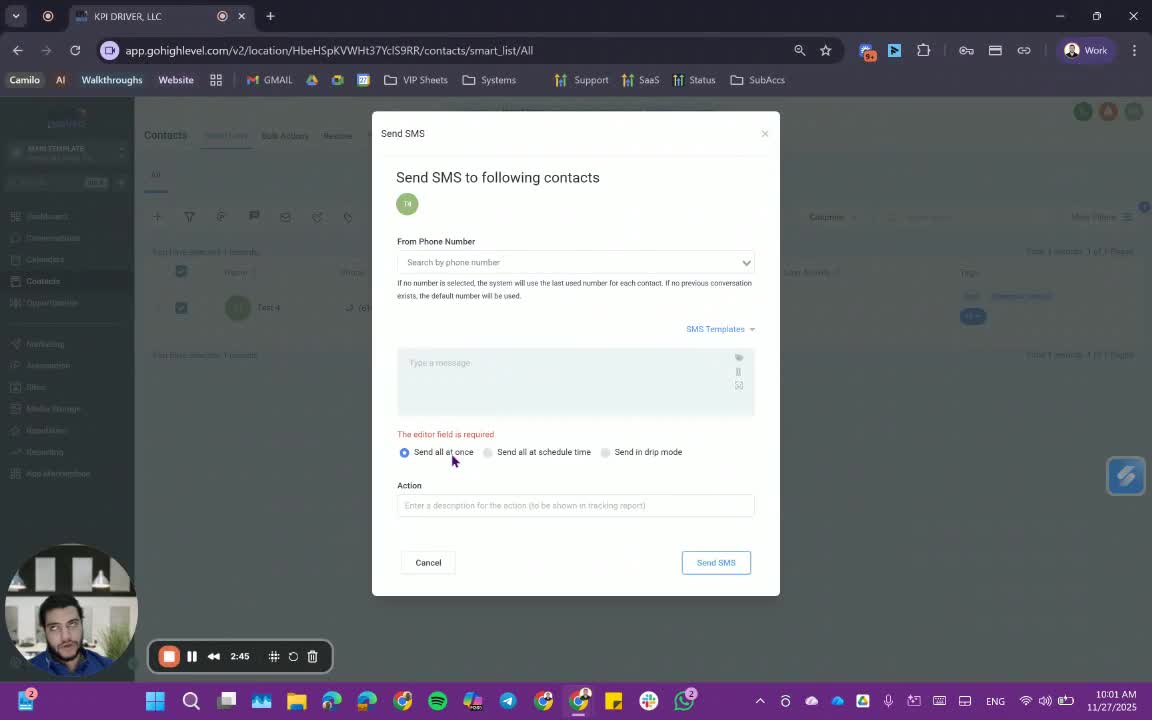Stop the screen recording

tap(169, 657)
